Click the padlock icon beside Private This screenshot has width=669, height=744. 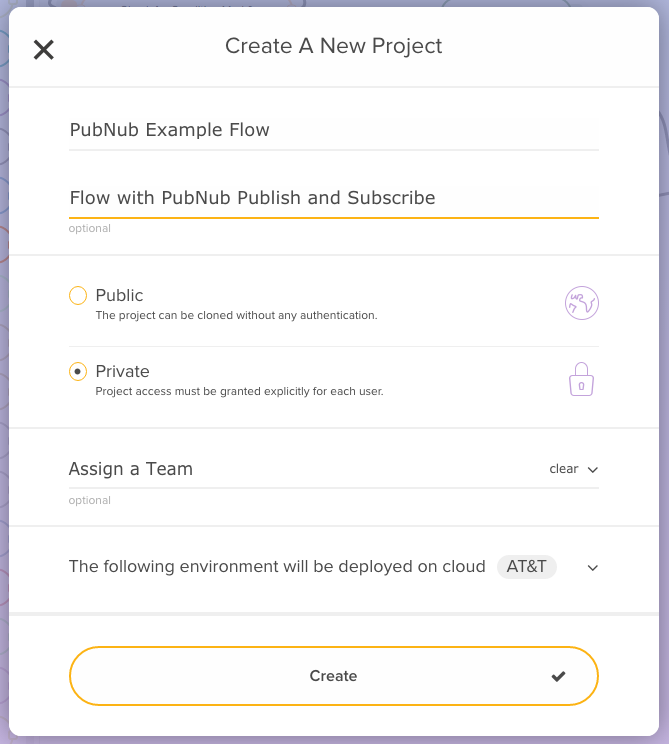coord(582,379)
